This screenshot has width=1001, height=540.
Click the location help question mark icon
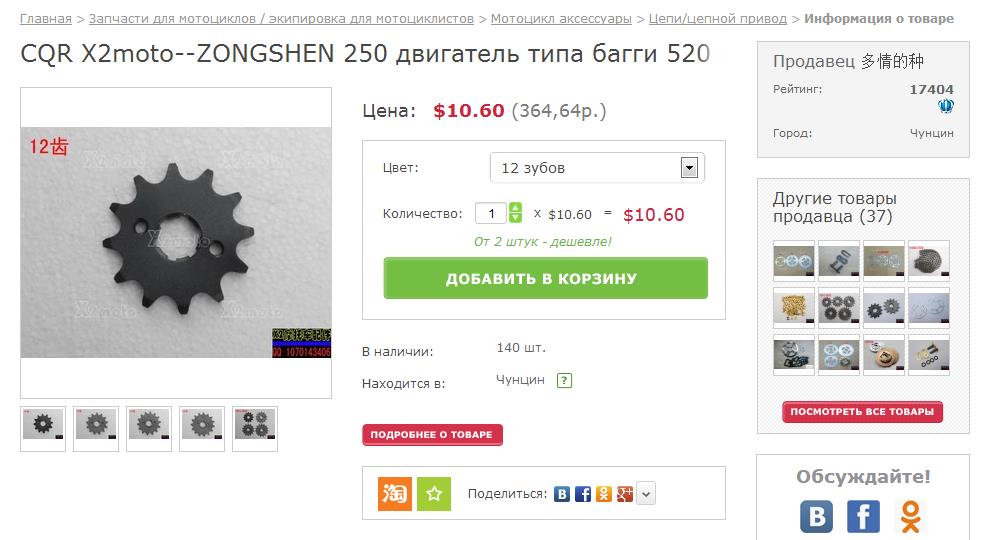564,380
